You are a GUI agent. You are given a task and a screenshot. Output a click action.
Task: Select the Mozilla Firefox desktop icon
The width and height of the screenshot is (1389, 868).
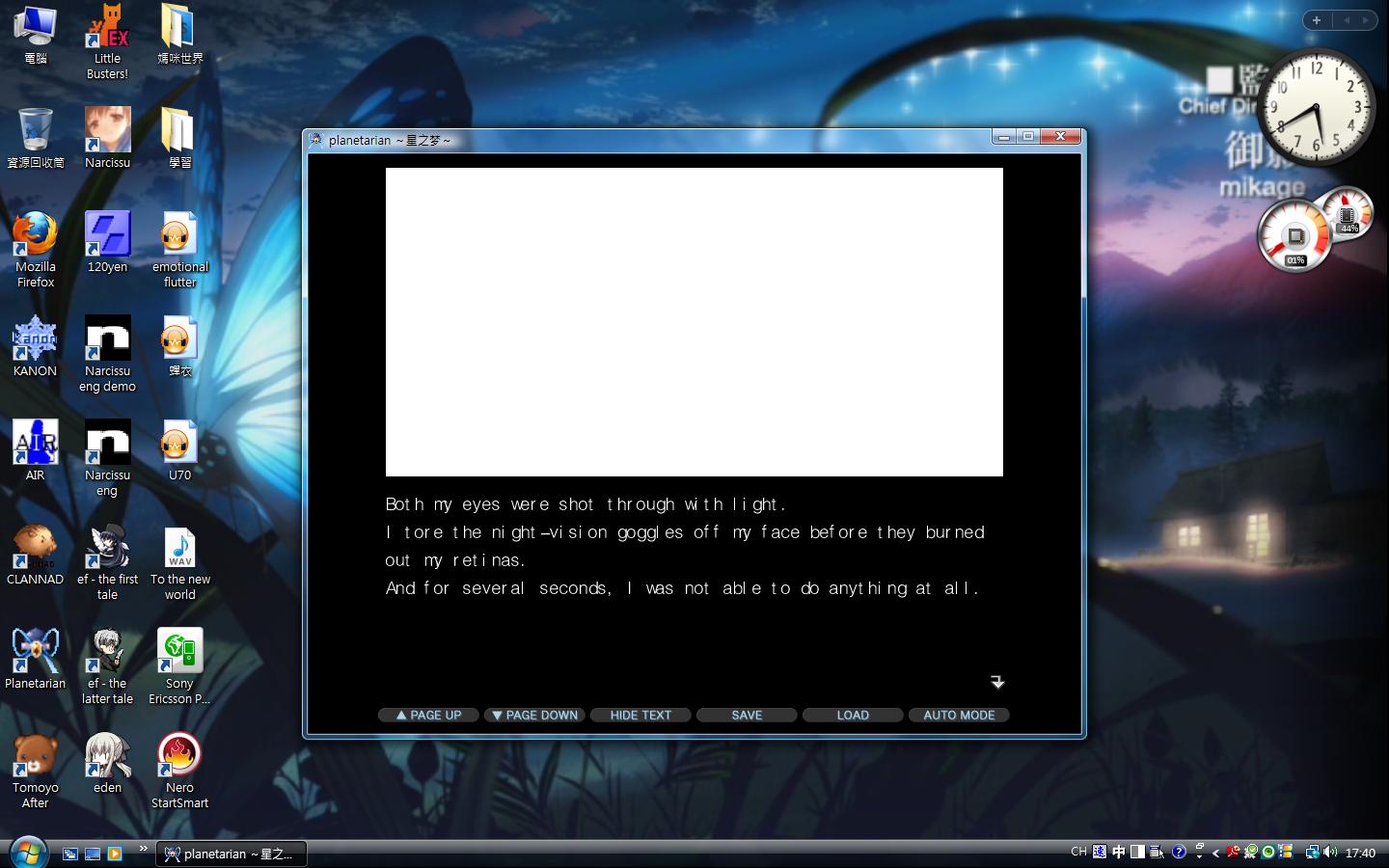pos(36,250)
